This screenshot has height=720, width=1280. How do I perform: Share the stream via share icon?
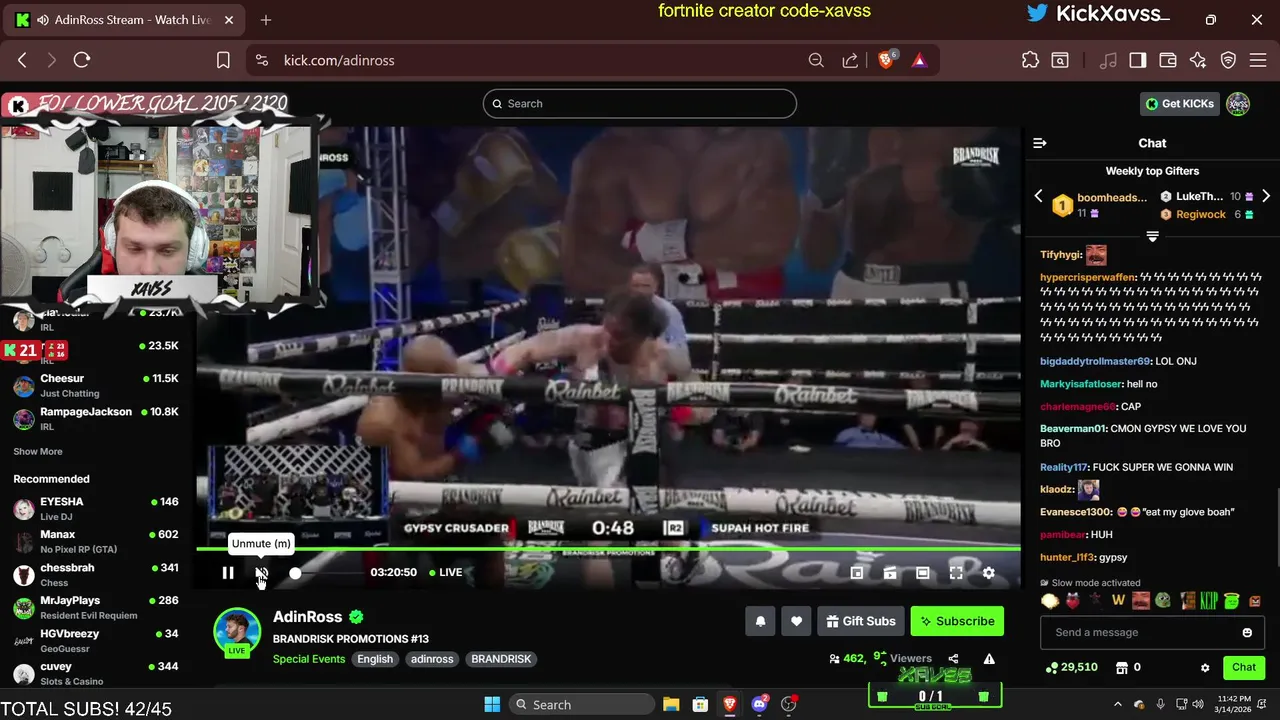[953, 659]
